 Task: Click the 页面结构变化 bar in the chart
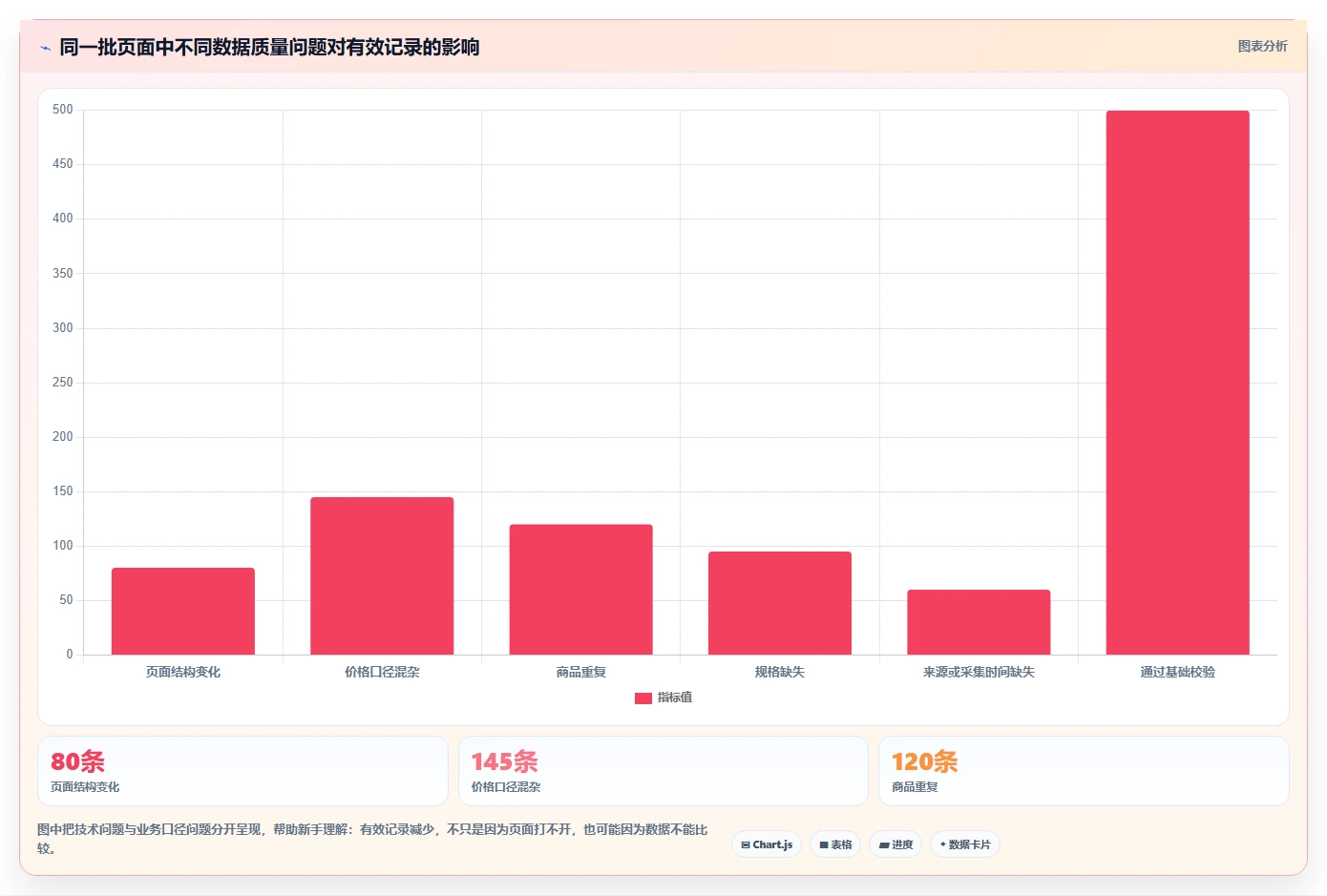tap(183, 611)
